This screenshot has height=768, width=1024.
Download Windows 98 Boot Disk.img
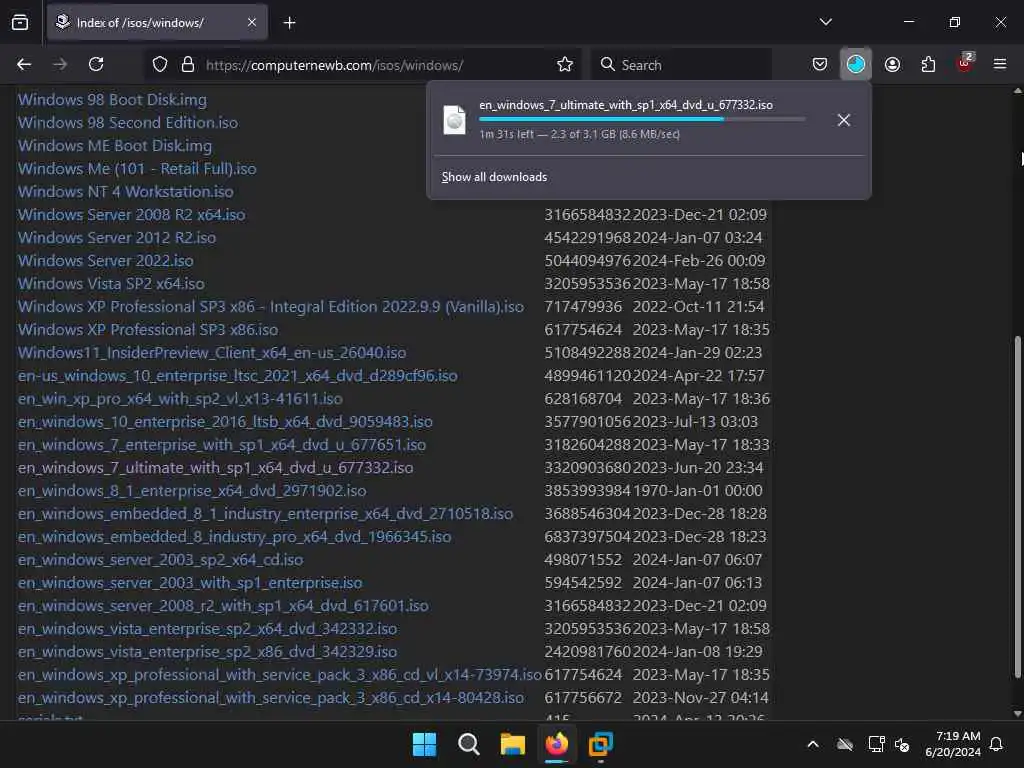(112, 100)
